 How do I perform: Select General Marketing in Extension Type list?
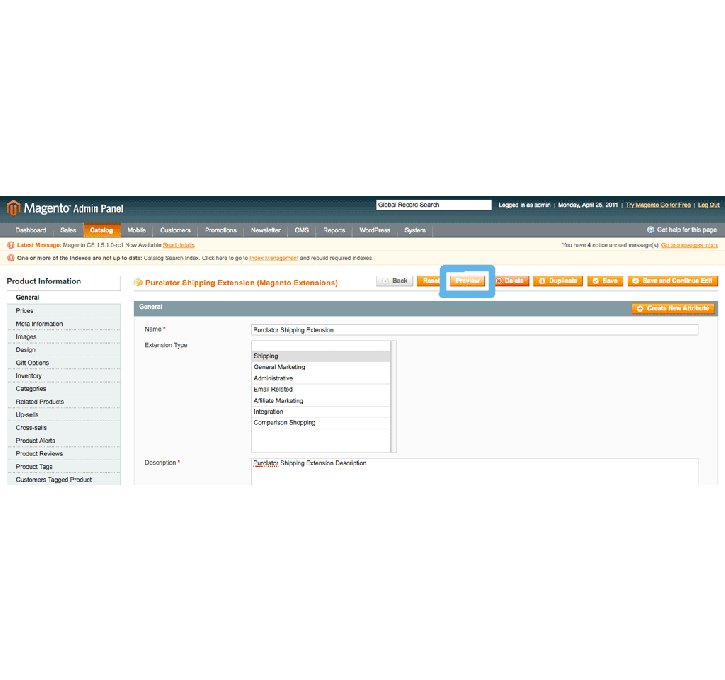[x=321, y=367]
